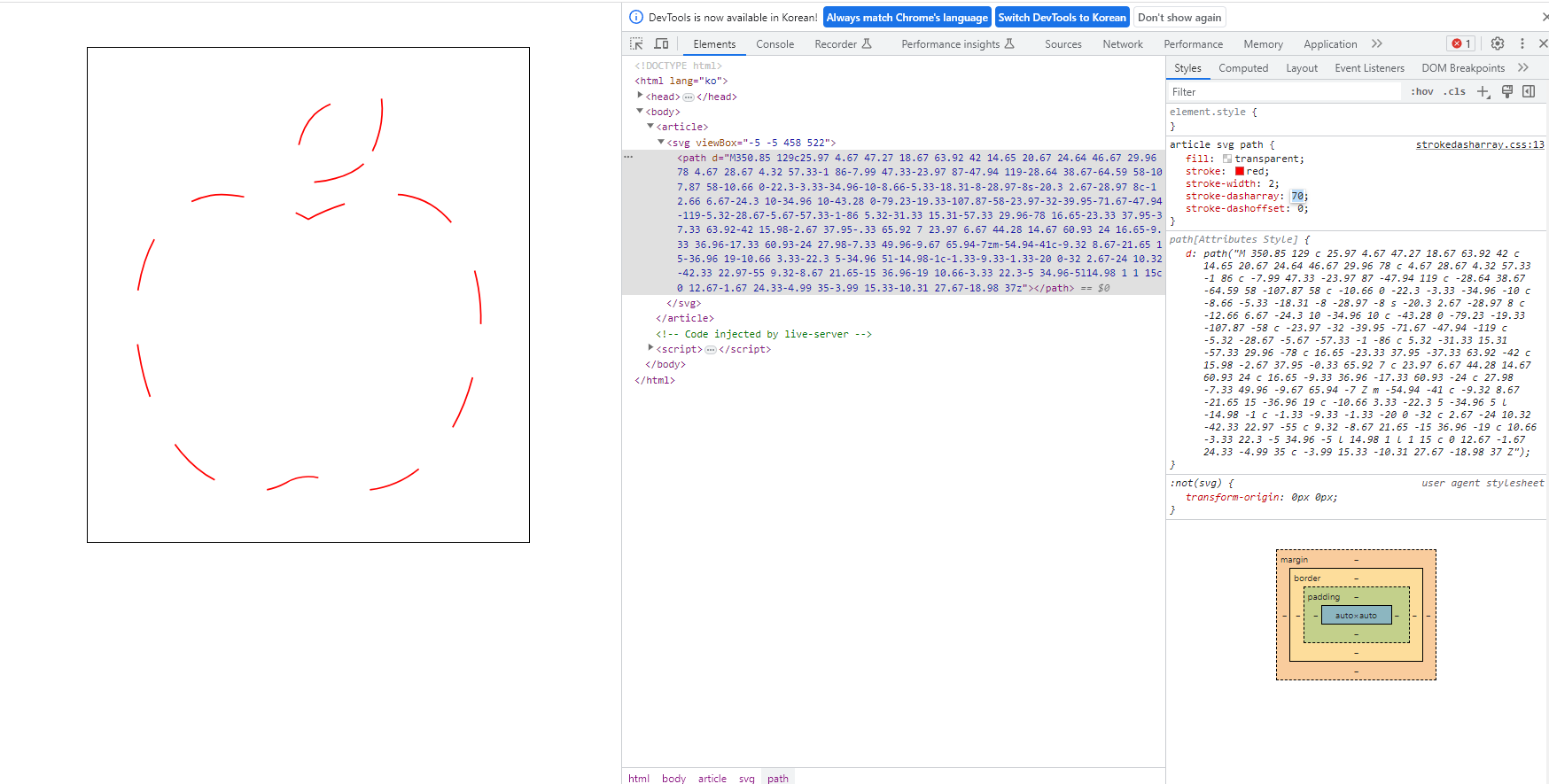
Task: Toggle the .cls element classes button
Action: point(1454,91)
